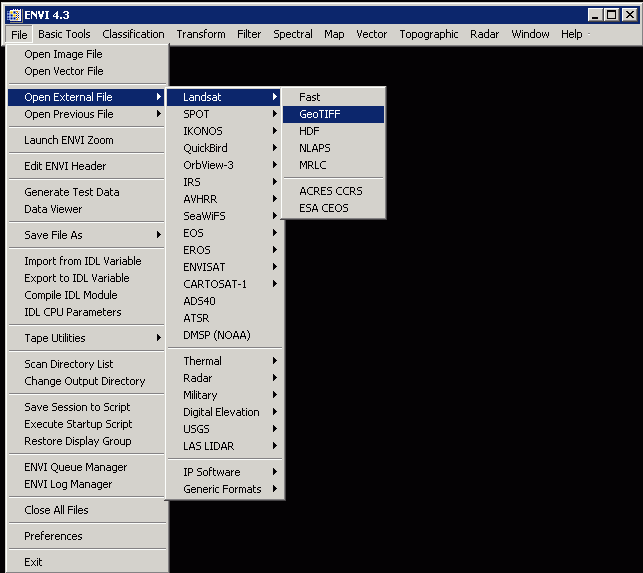
Task: Choose Compile IDL Module
Action: [87, 295]
